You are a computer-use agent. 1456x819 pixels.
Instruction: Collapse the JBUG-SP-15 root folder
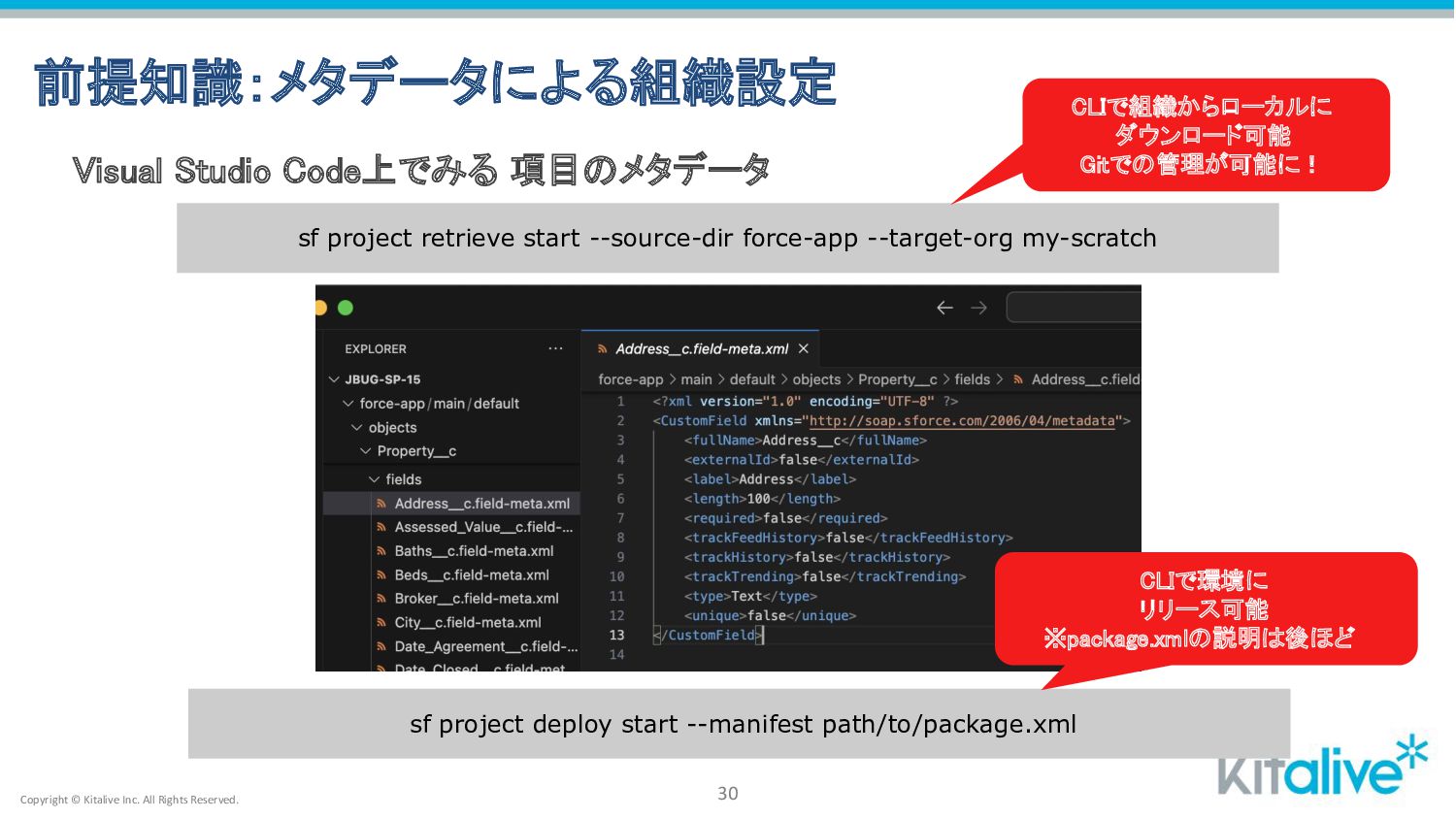click(334, 379)
